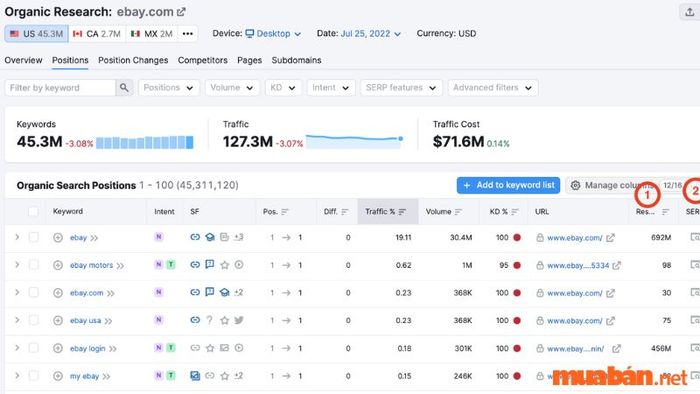This screenshot has width=700, height=394.
Task: View SERP snapshot icon for ebay row
Action: tap(695, 237)
